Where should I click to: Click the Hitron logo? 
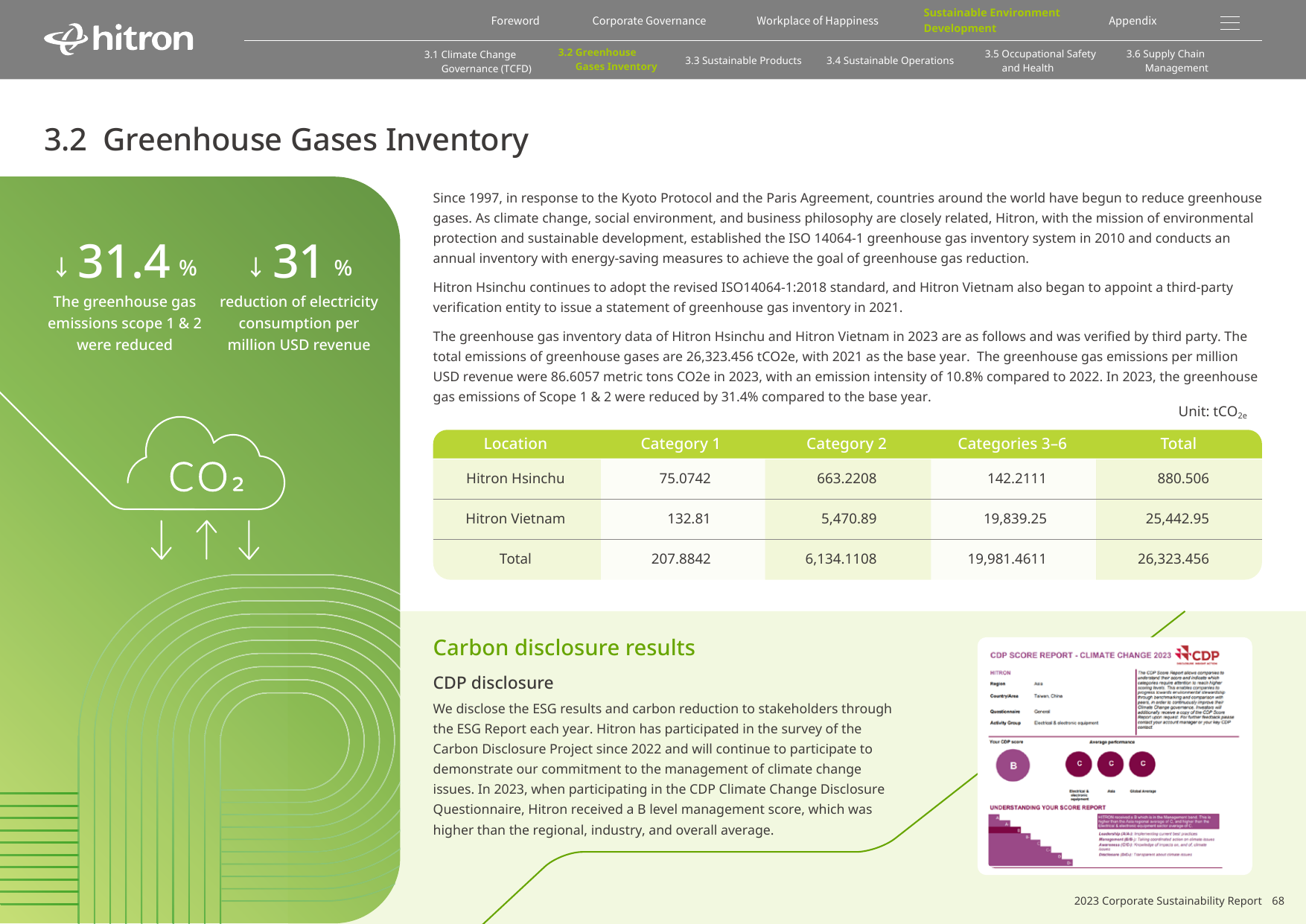pyautogui.click(x=118, y=39)
